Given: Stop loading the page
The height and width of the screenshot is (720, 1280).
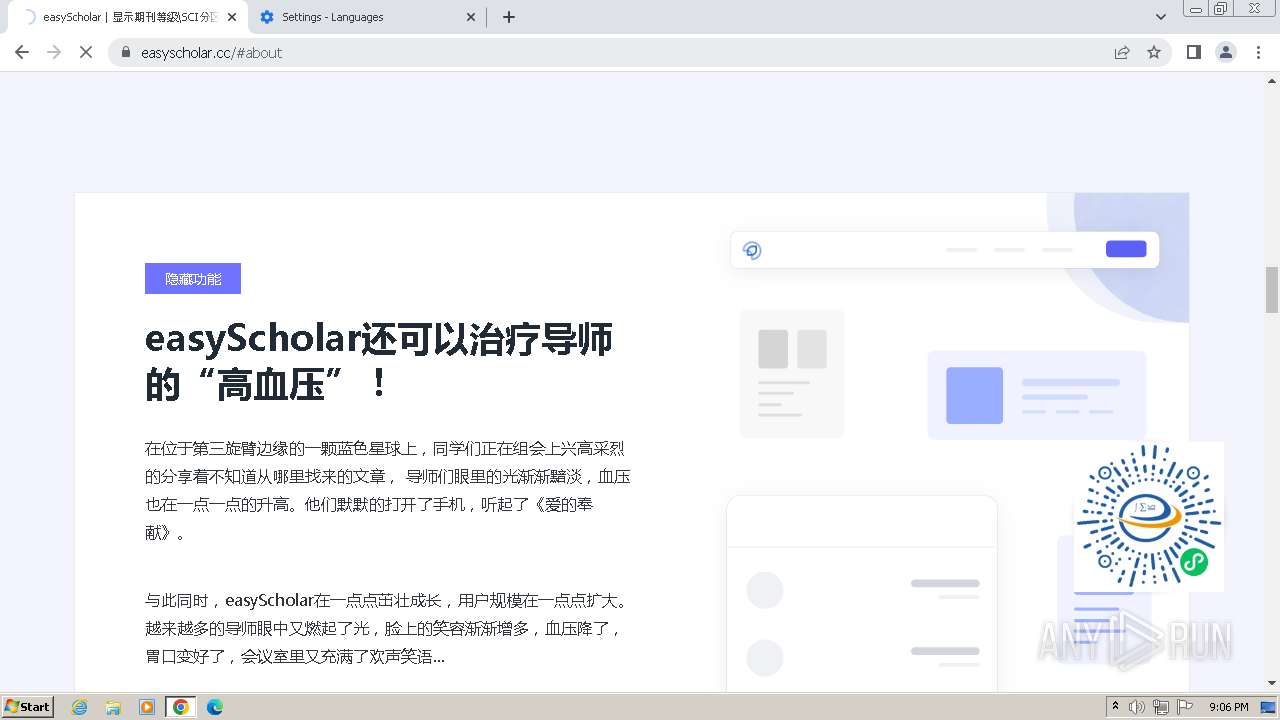Looking at the screenshot, I should coord(86,52).
